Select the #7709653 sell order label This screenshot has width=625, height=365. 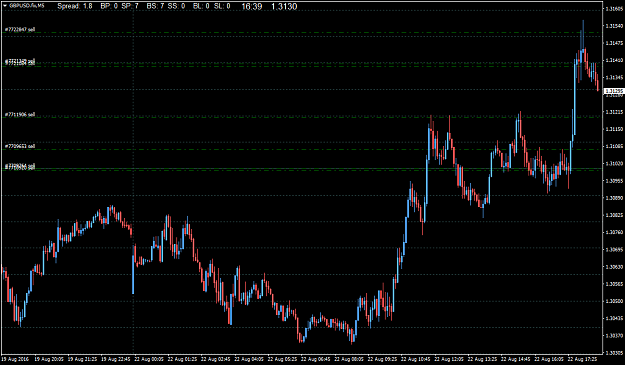click(x=20, y=146)
